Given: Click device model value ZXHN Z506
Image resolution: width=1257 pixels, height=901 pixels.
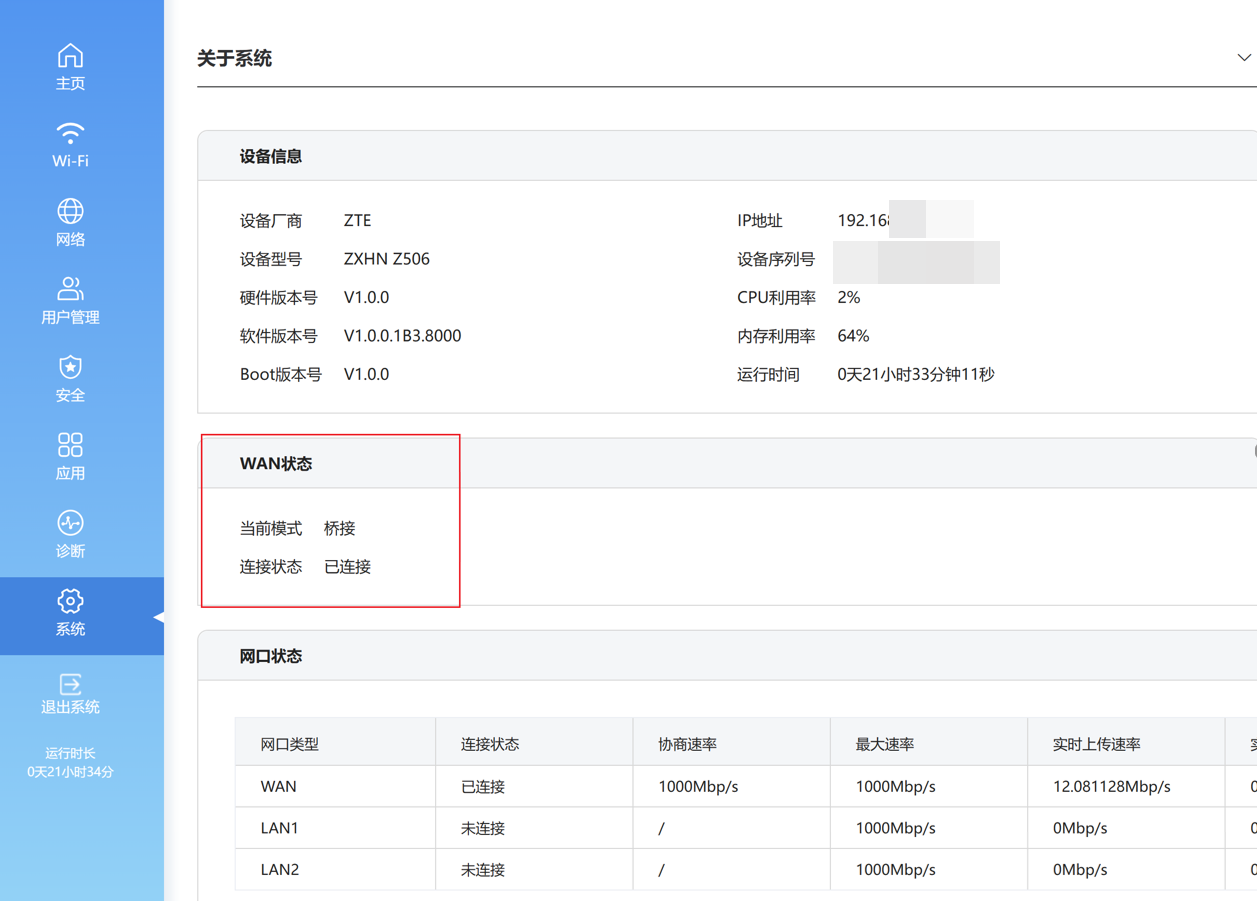Looking at the screenshot, I should [387, 259].
